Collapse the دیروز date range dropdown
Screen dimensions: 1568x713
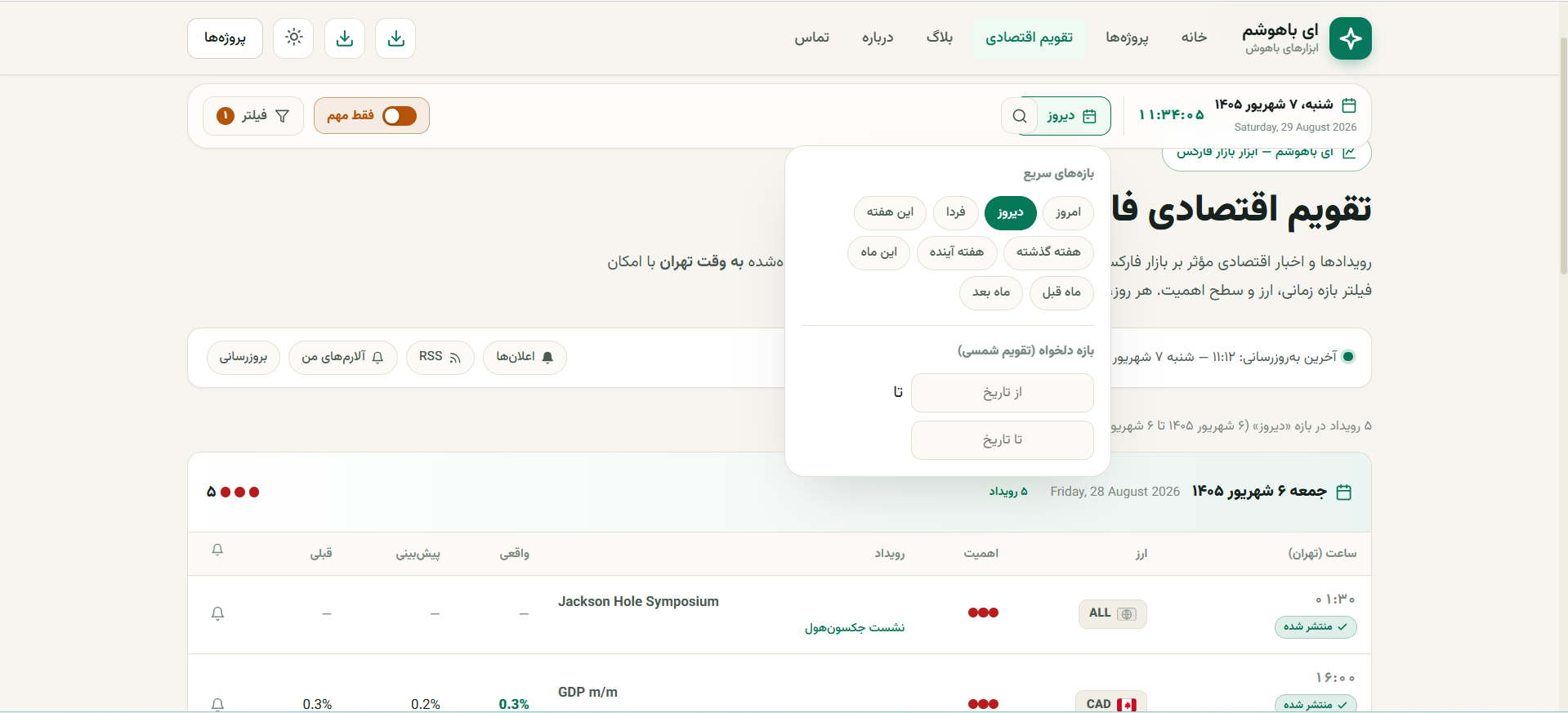1073,116
